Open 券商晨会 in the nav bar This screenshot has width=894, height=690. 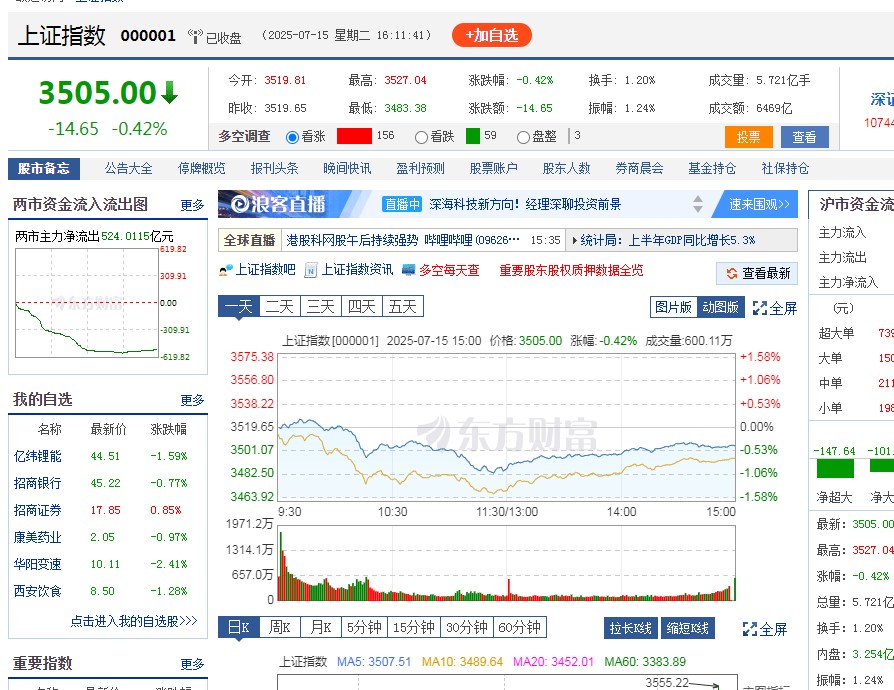pyautogui.click(x=639, y=169)
